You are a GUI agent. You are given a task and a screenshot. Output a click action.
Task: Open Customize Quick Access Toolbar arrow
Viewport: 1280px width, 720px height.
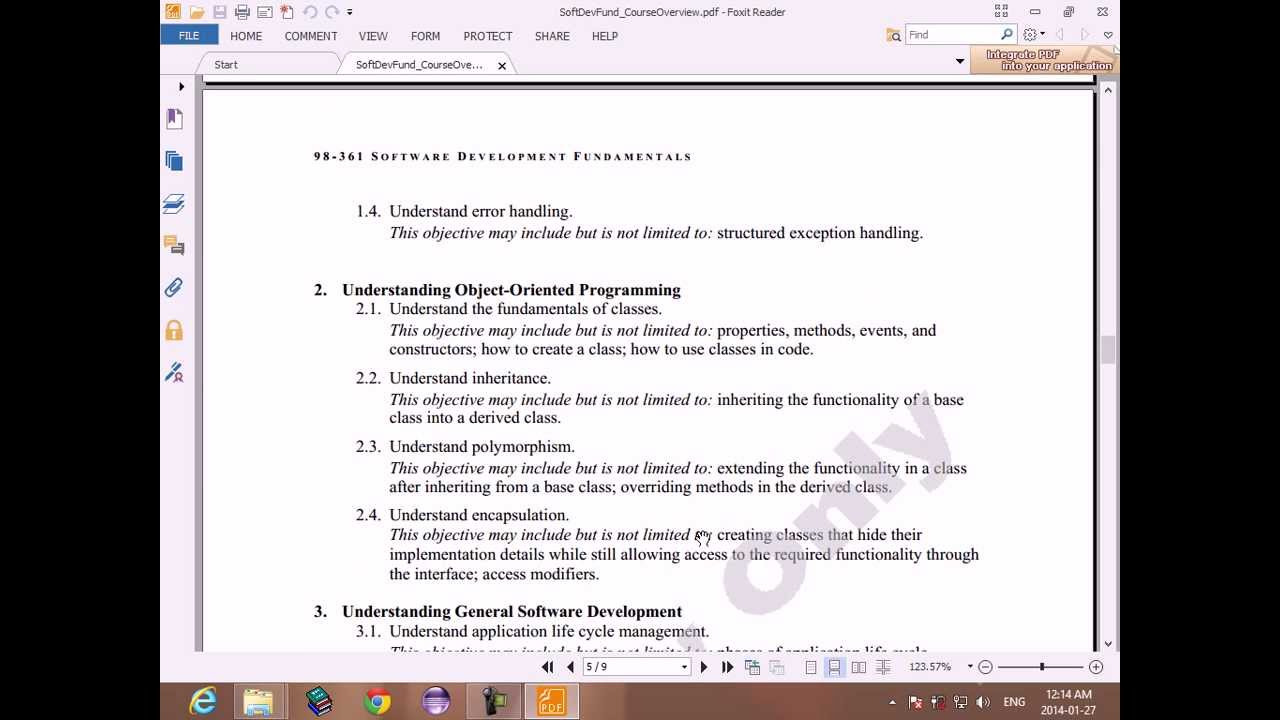pos(349,12)
